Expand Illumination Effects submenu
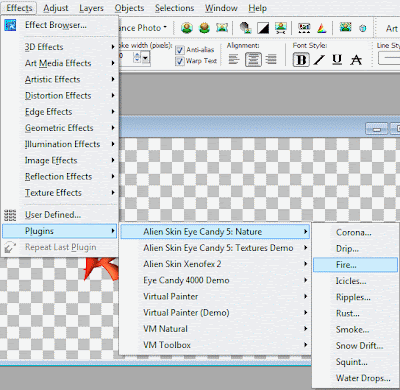The width and height of the screenshot is (400, 390). coord(59,144)
